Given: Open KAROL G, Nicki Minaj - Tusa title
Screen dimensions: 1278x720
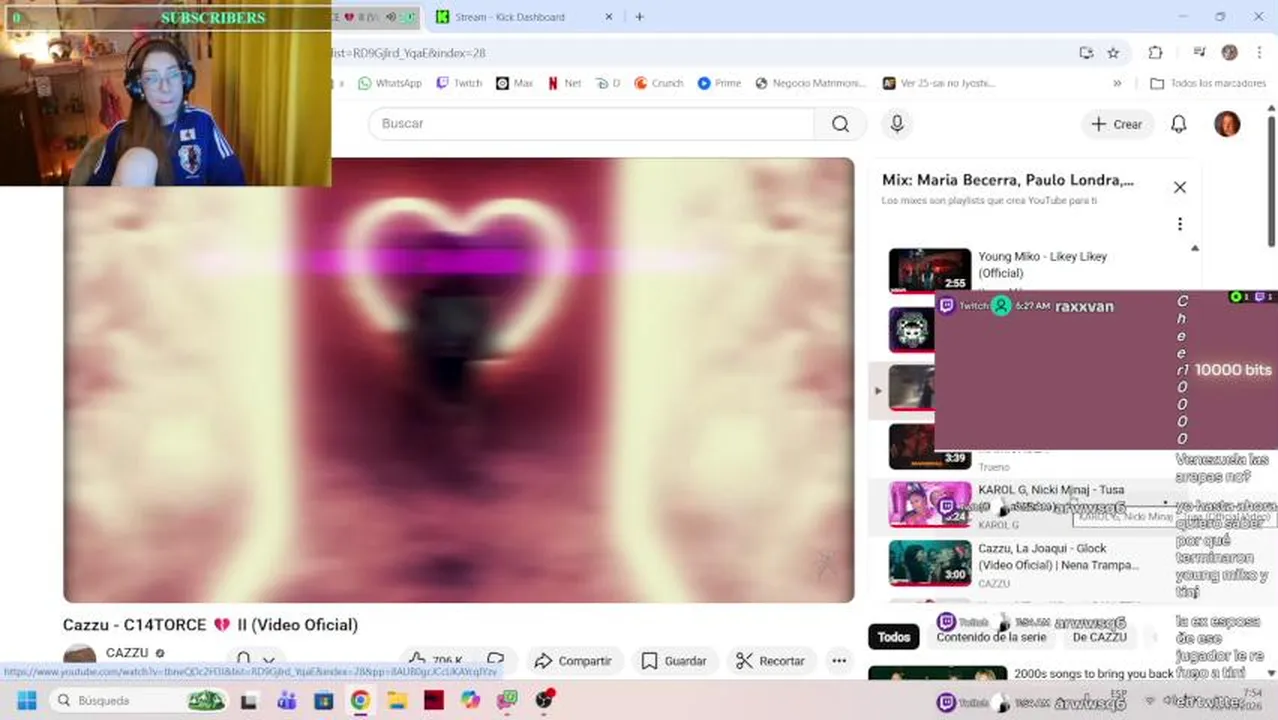Looking at the screenshot, I should coord(1051,490).
